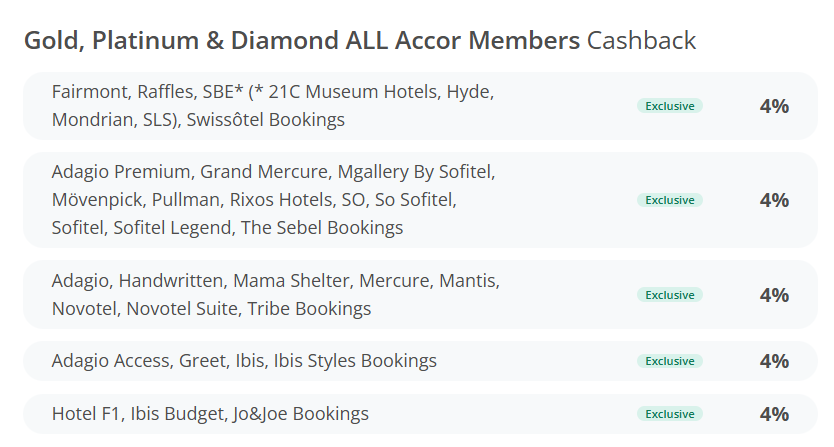
Task: Click The Sebel Bookings text
Action: pos(322,228)
